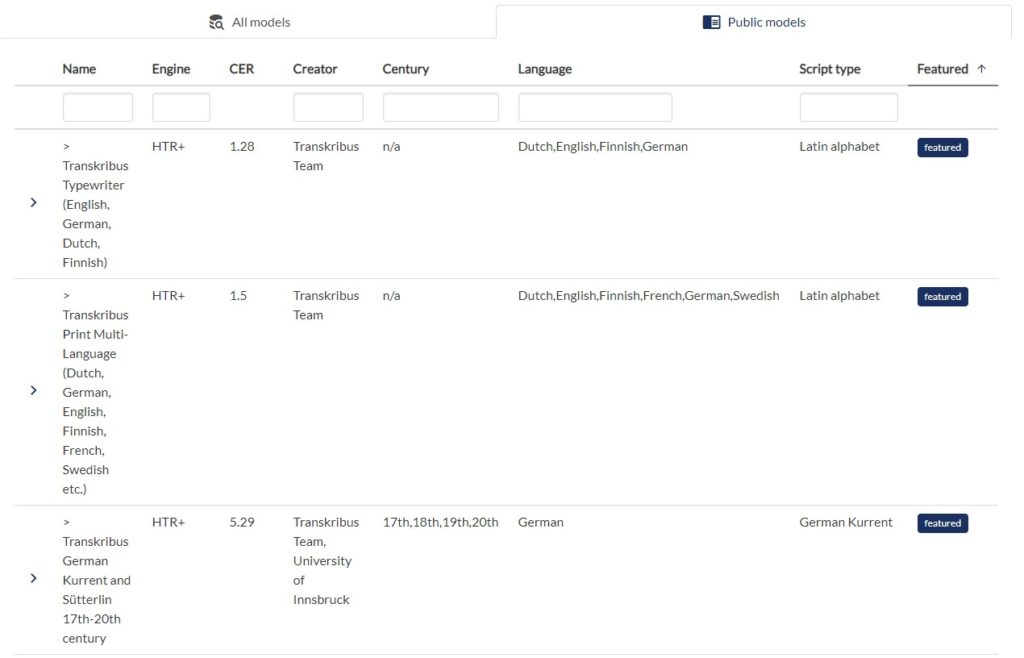The width and height of the screenshot is (1024, 658).
Task: Click the Latin alphabet cell for Typewriter model
Action: [839, 147]
